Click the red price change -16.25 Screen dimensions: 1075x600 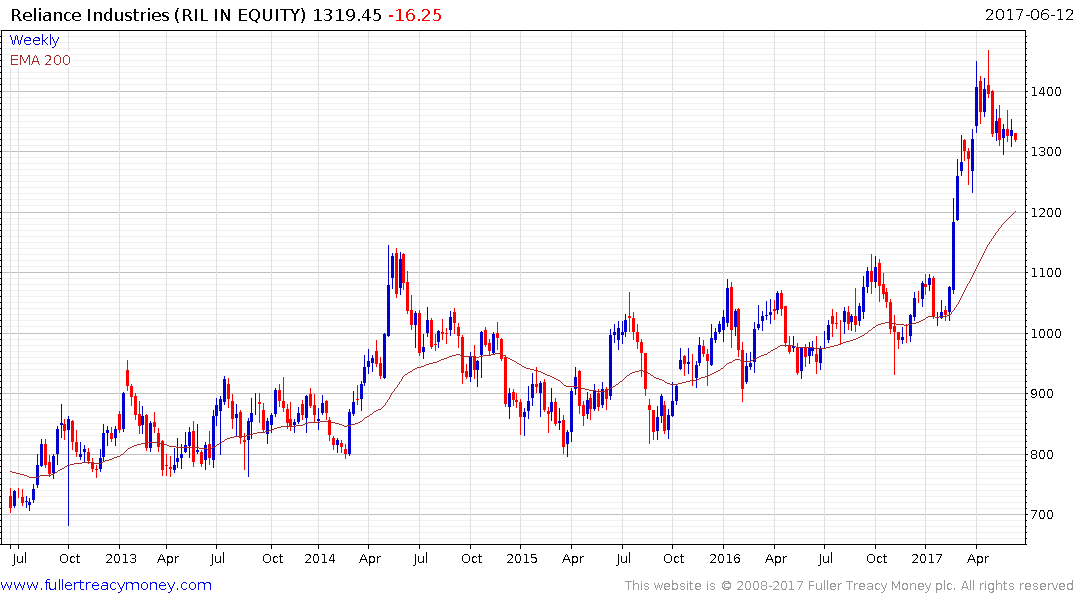415,15
